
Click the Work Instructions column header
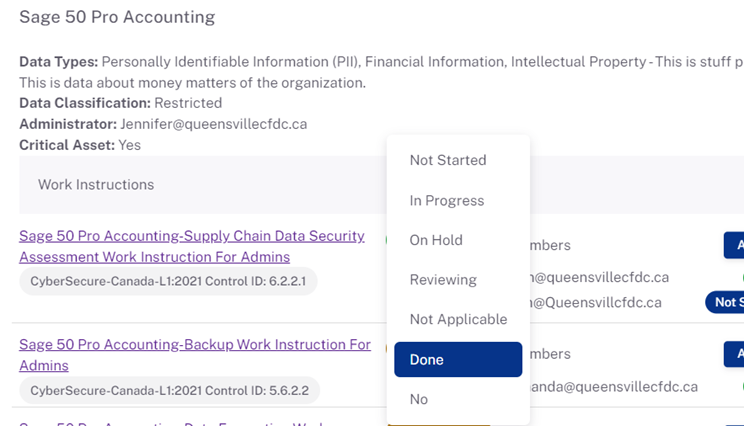pos(96,185)
